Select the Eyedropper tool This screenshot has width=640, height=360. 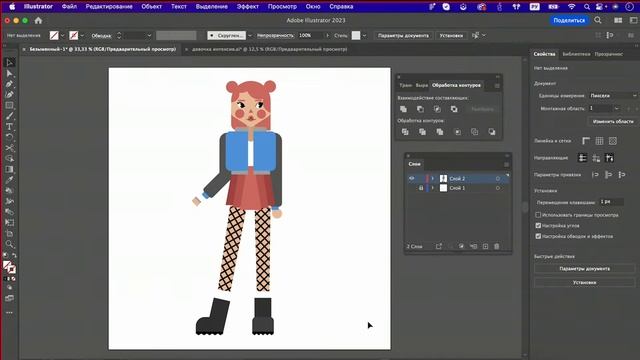point(10,180)
